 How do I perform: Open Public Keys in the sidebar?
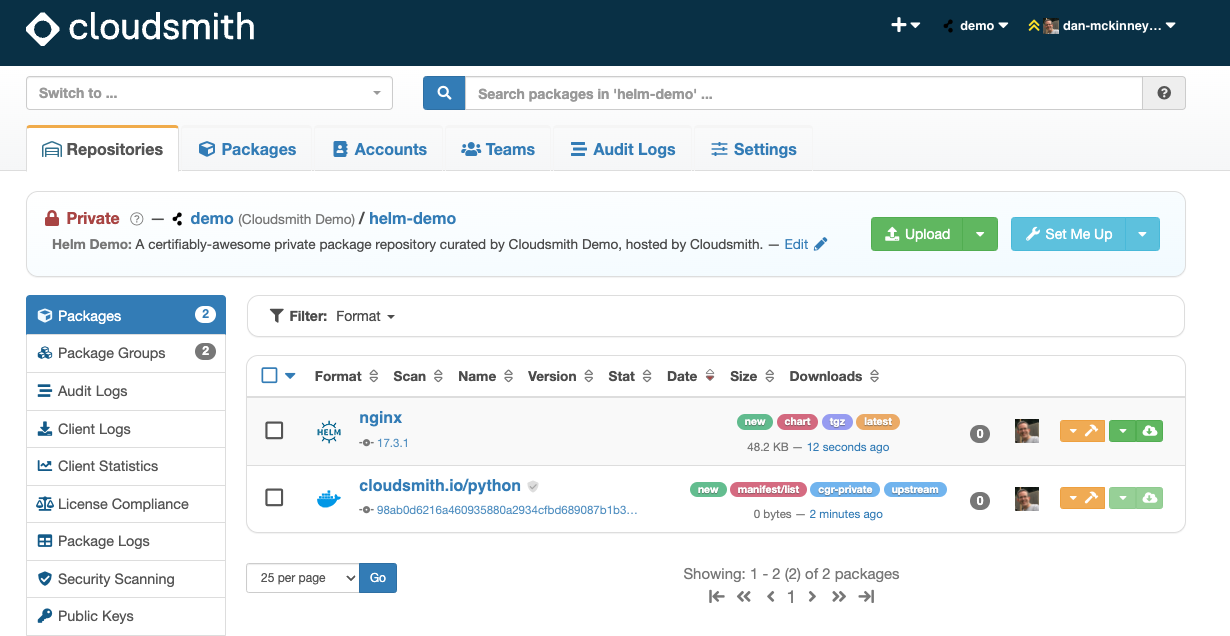pos(126,616)
